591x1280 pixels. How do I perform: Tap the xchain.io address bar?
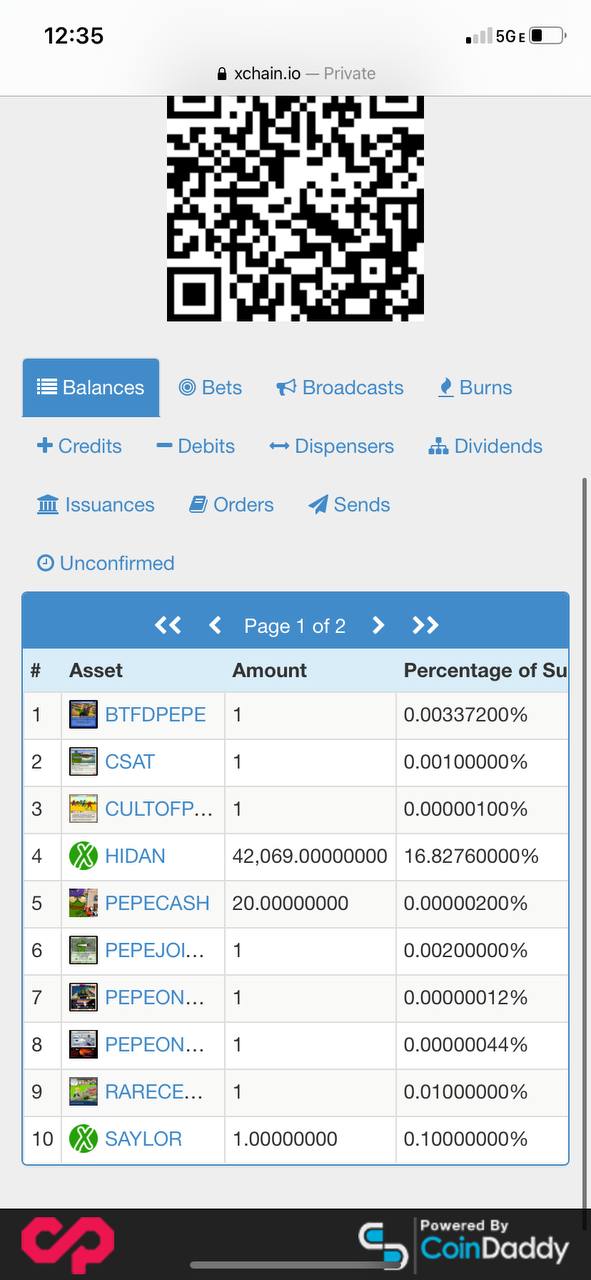tap(295, 73)
